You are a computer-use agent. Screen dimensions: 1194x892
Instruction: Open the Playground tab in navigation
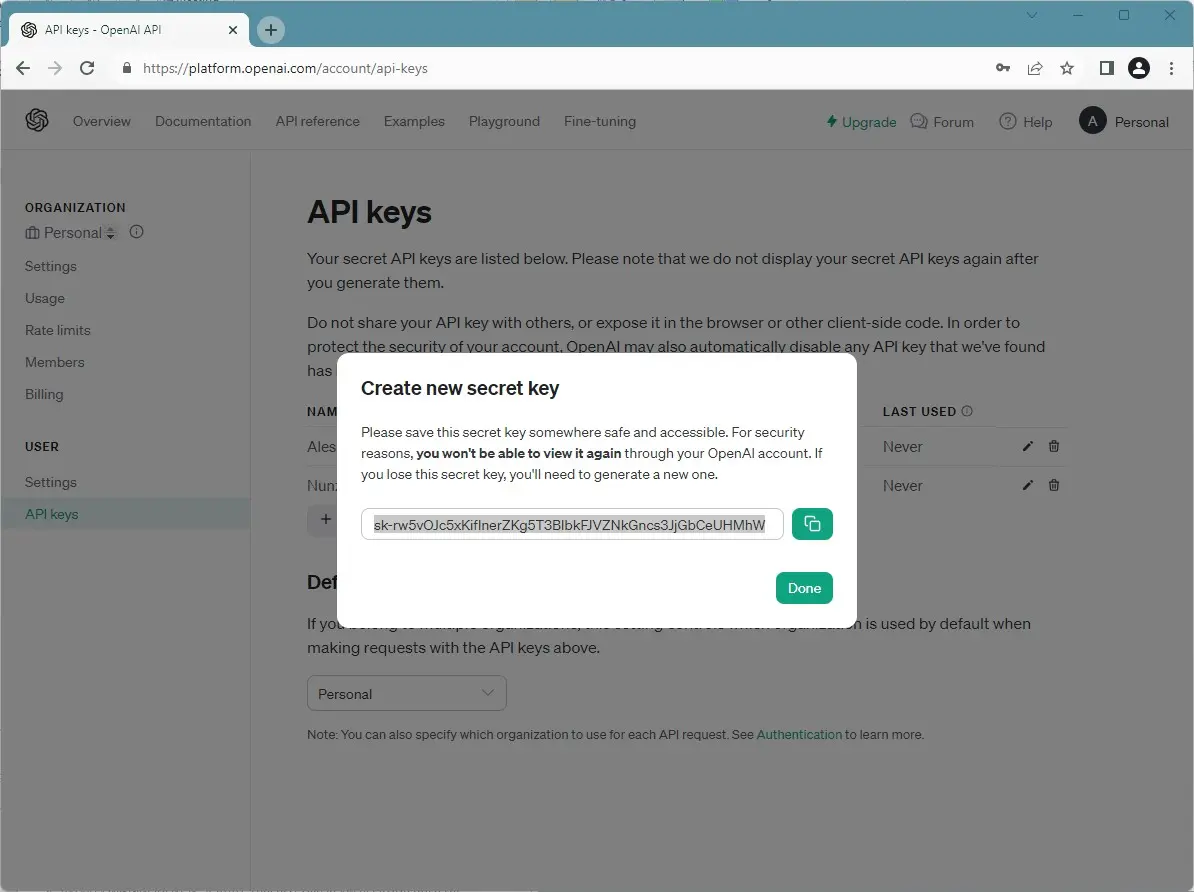point(504,122)
